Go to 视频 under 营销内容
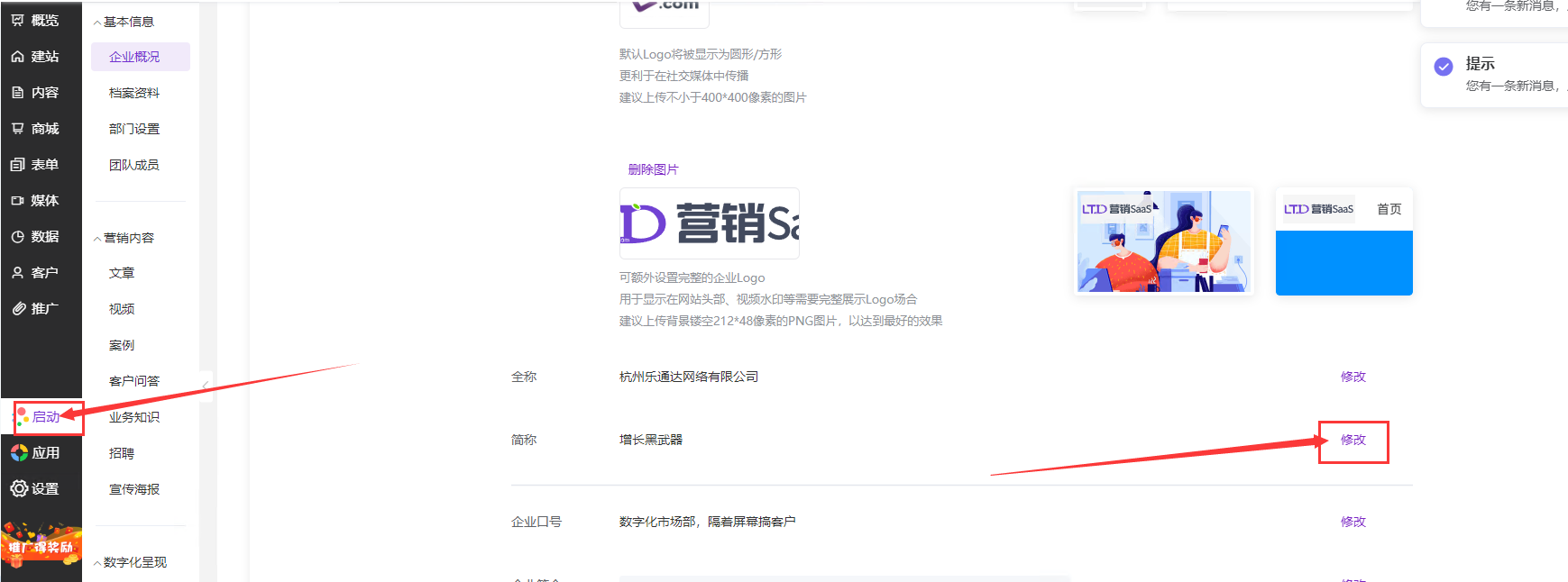1568x582 pixels. [x=122, y=309]
